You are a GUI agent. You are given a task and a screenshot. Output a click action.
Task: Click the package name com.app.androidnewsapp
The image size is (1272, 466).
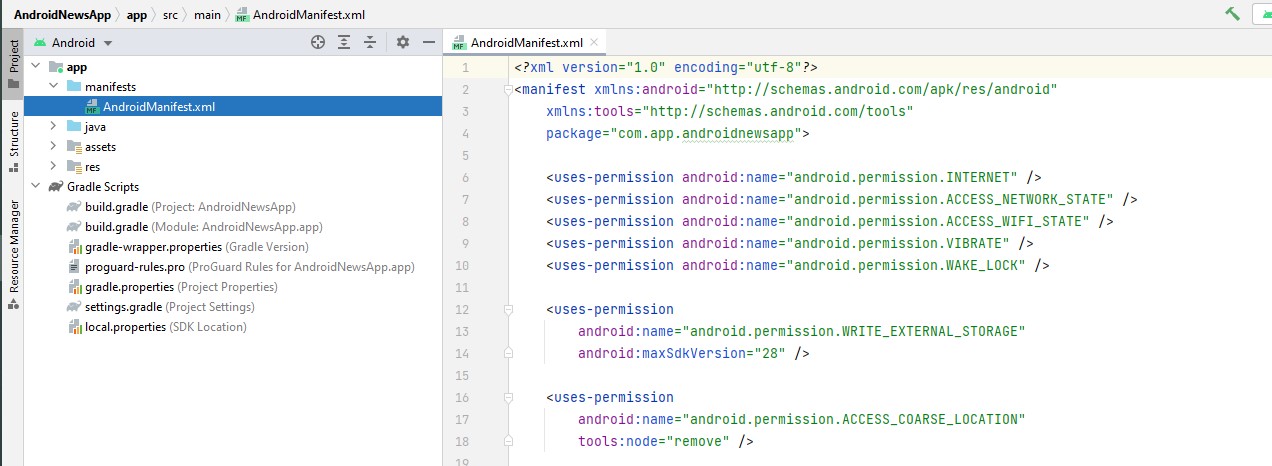[704, 133]
